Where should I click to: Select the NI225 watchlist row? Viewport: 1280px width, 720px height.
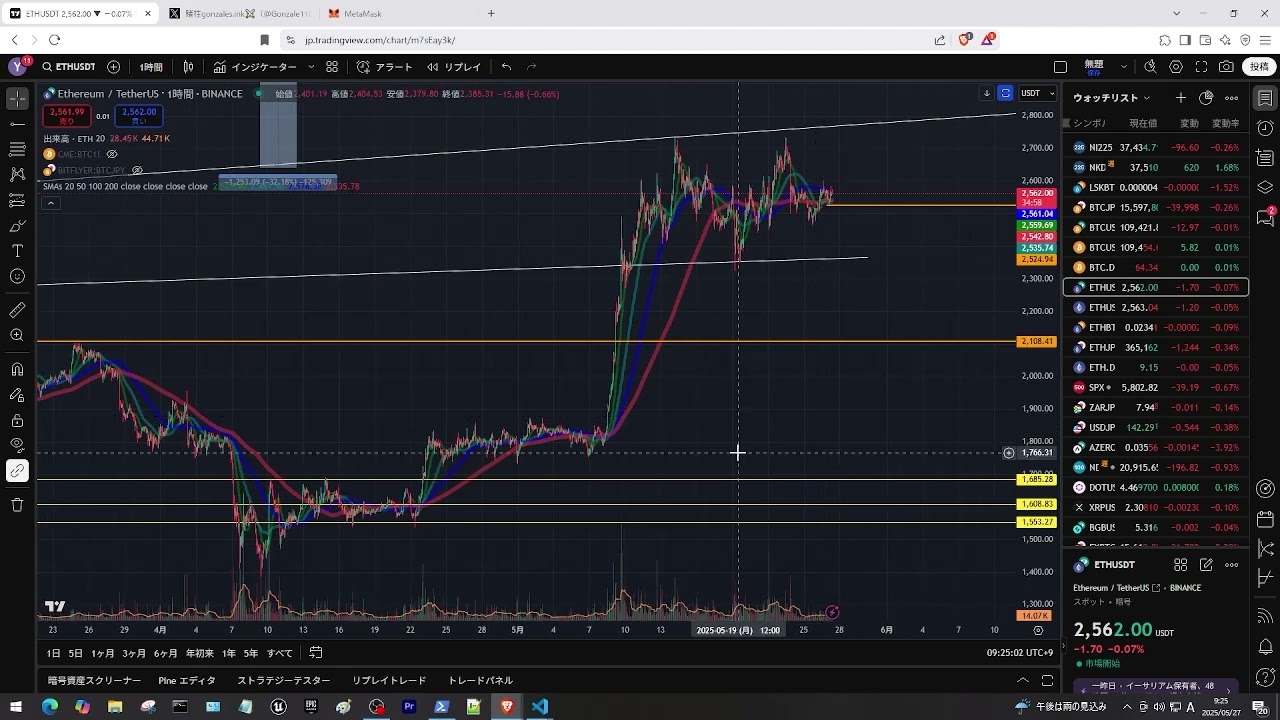tap(1155, 147)
